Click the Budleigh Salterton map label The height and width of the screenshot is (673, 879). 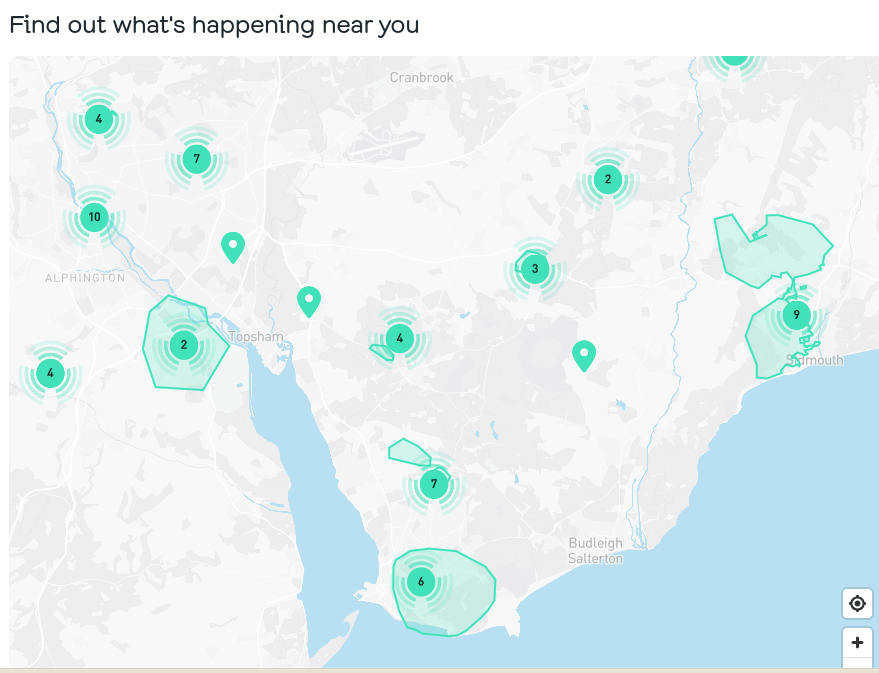(x=595, y=551)
